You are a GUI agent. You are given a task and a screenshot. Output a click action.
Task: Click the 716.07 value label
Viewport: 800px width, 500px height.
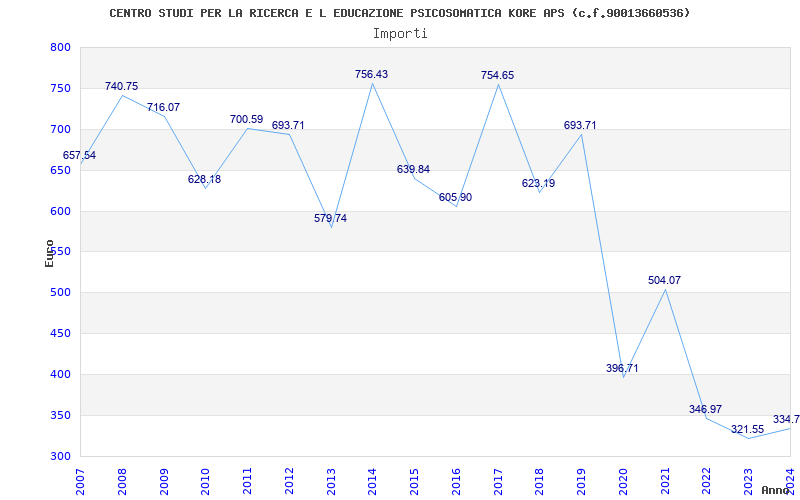point(163,107)
